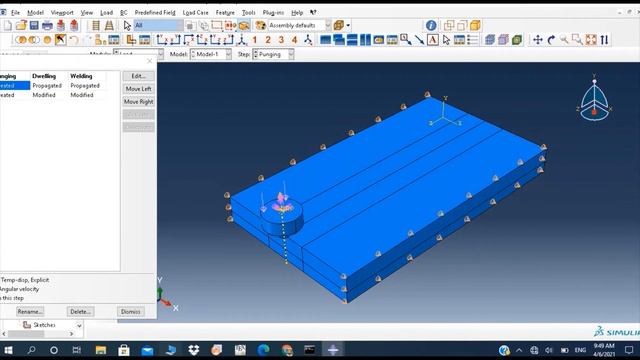Screen dimensions: 640x360
Task: Open the Predefined Field menu
Action: [155, 13]
